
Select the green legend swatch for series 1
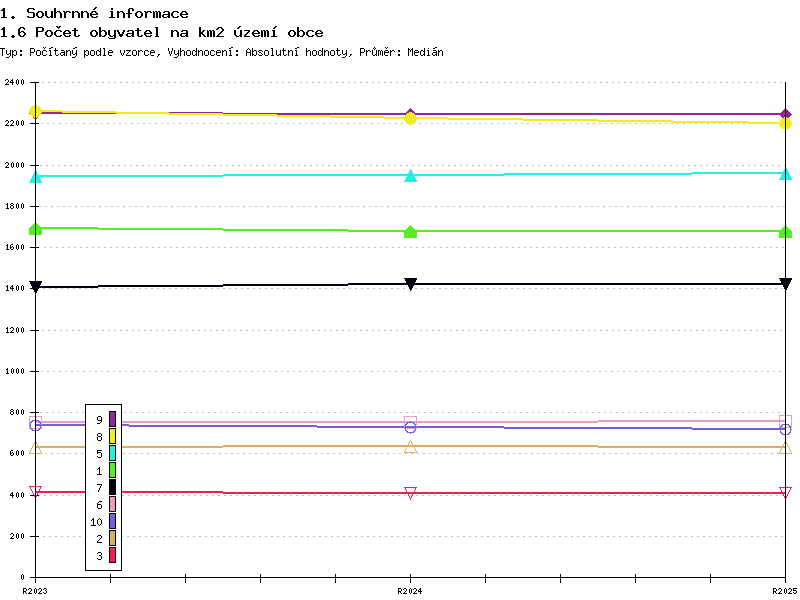112,470
